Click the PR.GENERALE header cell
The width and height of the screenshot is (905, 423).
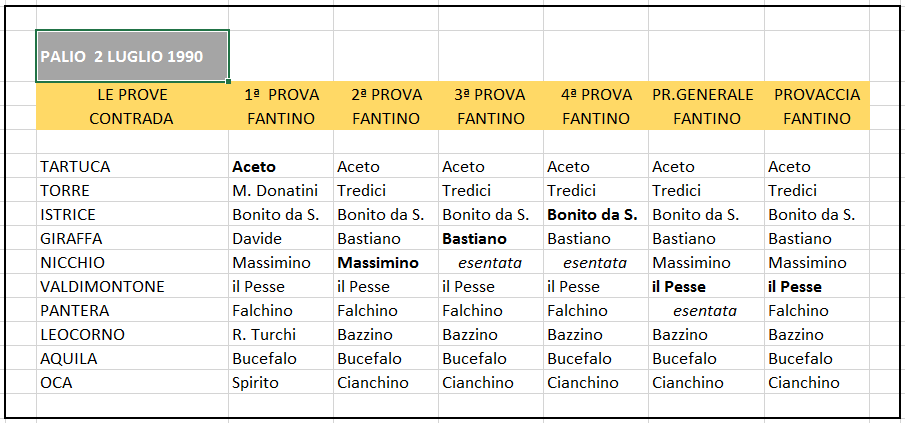pos(706,95)
